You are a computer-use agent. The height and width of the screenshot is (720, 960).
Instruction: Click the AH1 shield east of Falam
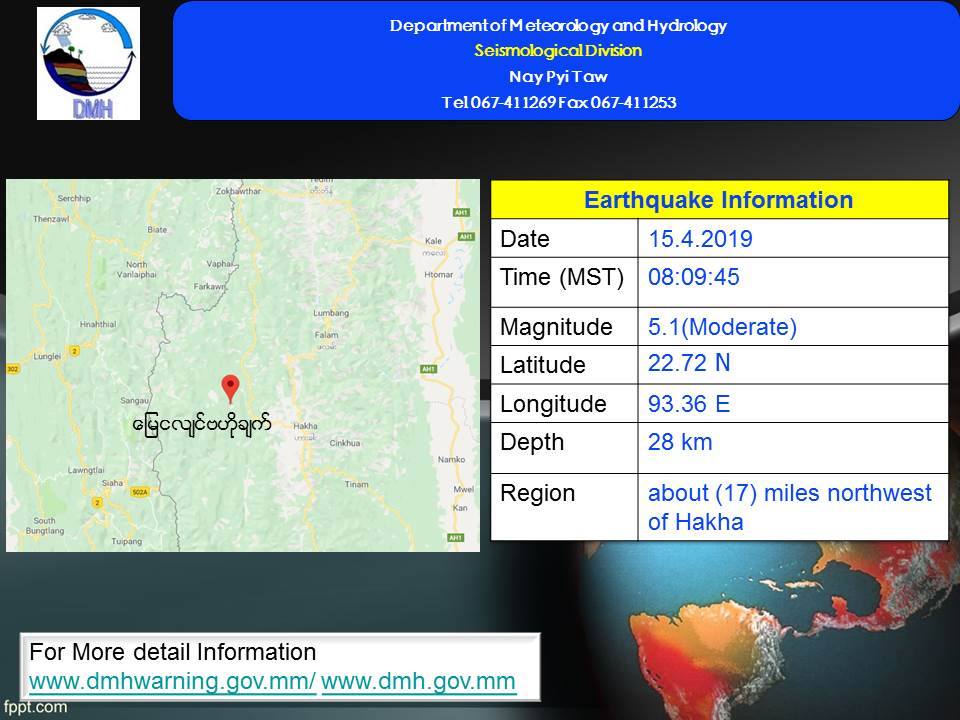429,369
